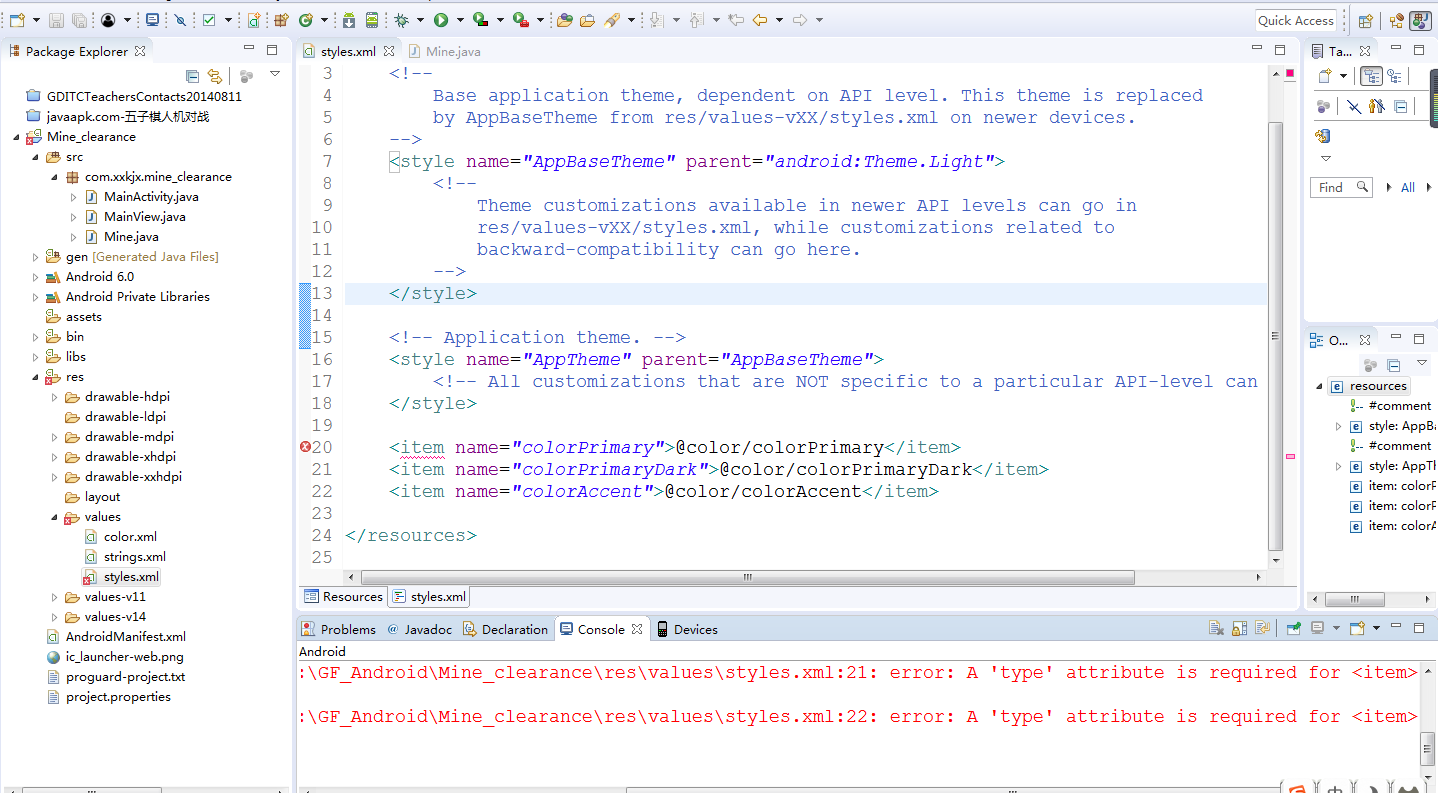Image resolution: width=1438 pixels, height=793 pixels.
Task: Click Collapse All in Package Explorer
Action: [192, 76]
